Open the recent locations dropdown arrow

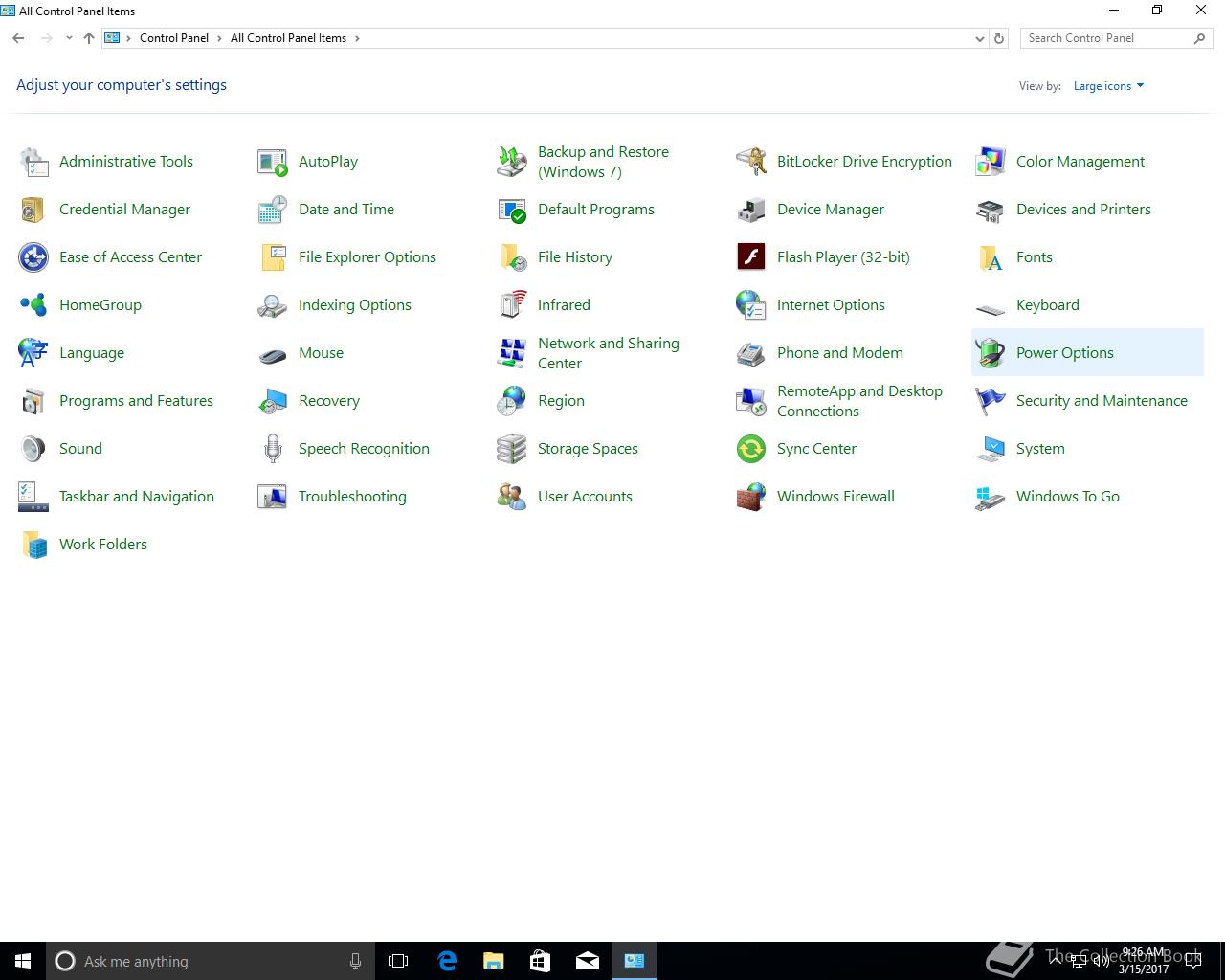[x=69, y=38]
